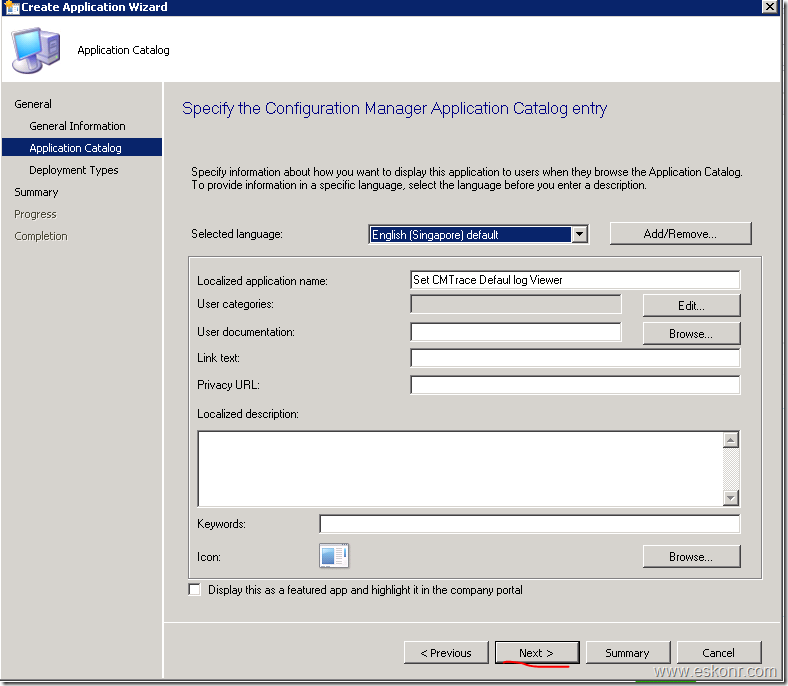Screen dimensions: 788x686
Task: Close the Create Application Wizard window
Action: pyautogui.click(x=769, y=7)
